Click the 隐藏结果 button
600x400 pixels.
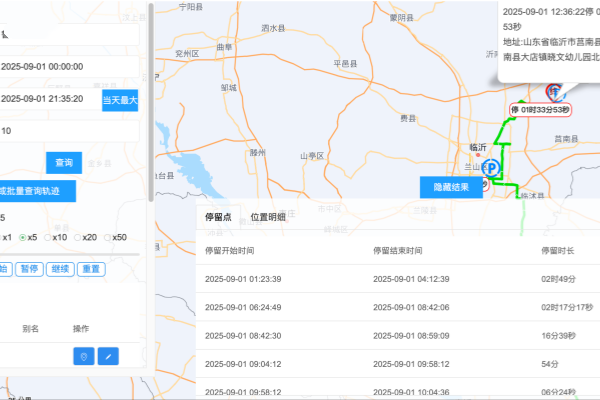[x=451, y=187]
